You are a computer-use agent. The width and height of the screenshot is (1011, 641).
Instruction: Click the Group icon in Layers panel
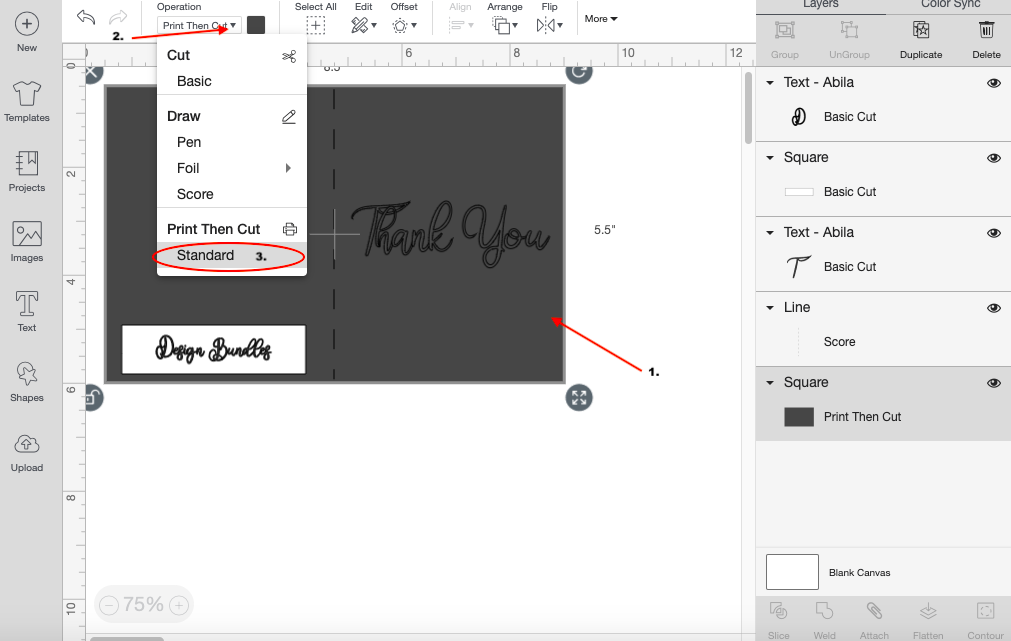(785, 30)
